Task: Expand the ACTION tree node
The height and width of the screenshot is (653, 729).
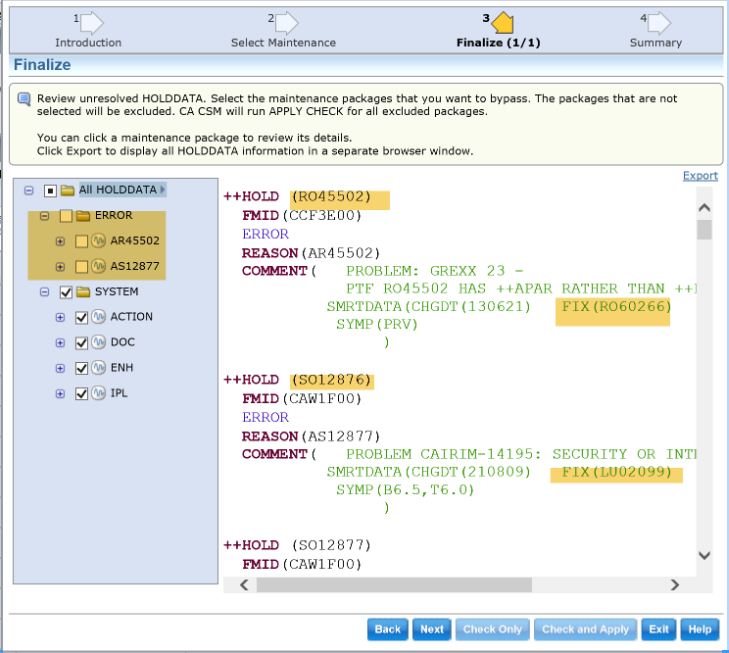Action: point(60,317)
